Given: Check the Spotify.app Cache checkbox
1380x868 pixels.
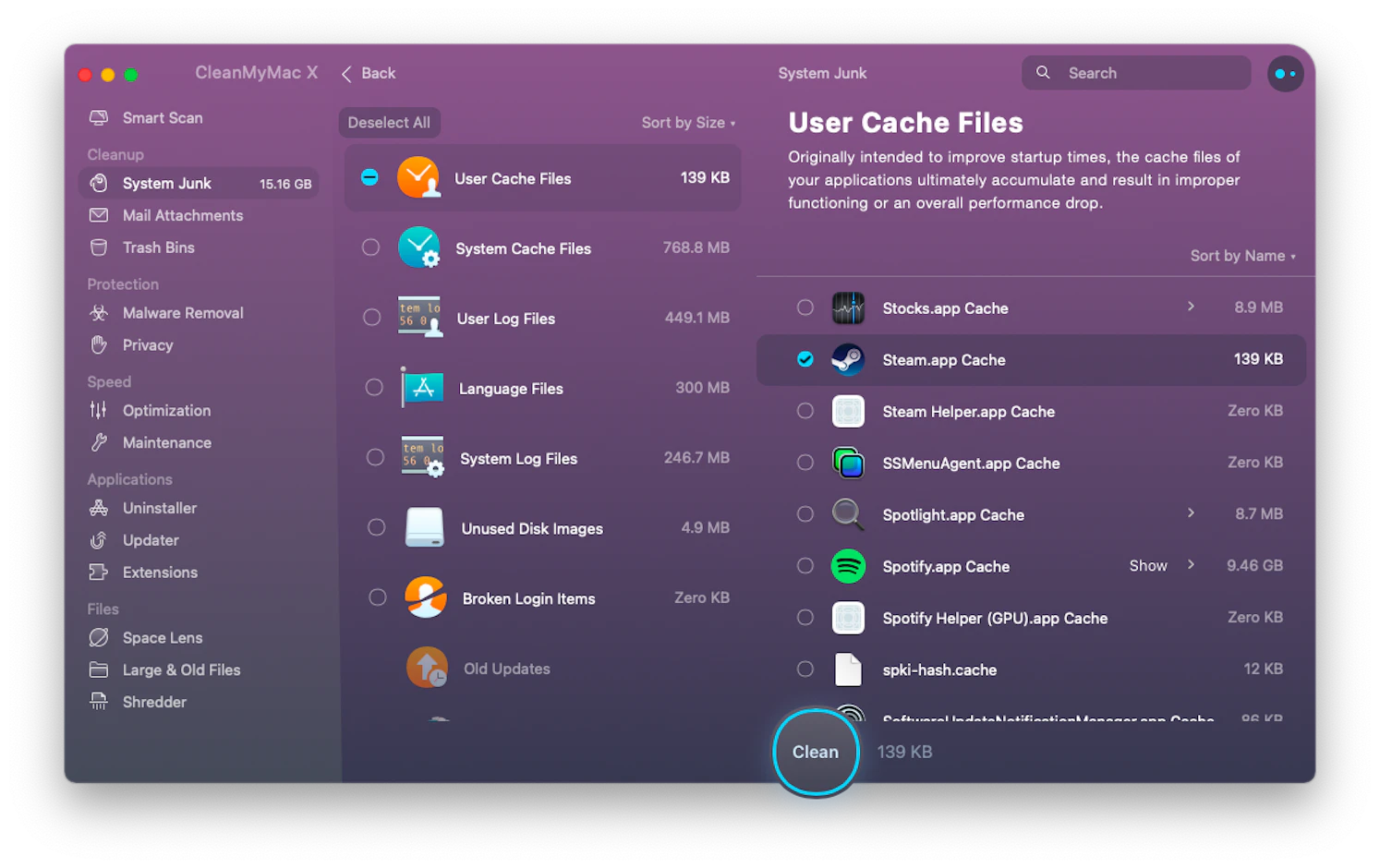Looking at the screenshot, I should [x=805, y=566].
